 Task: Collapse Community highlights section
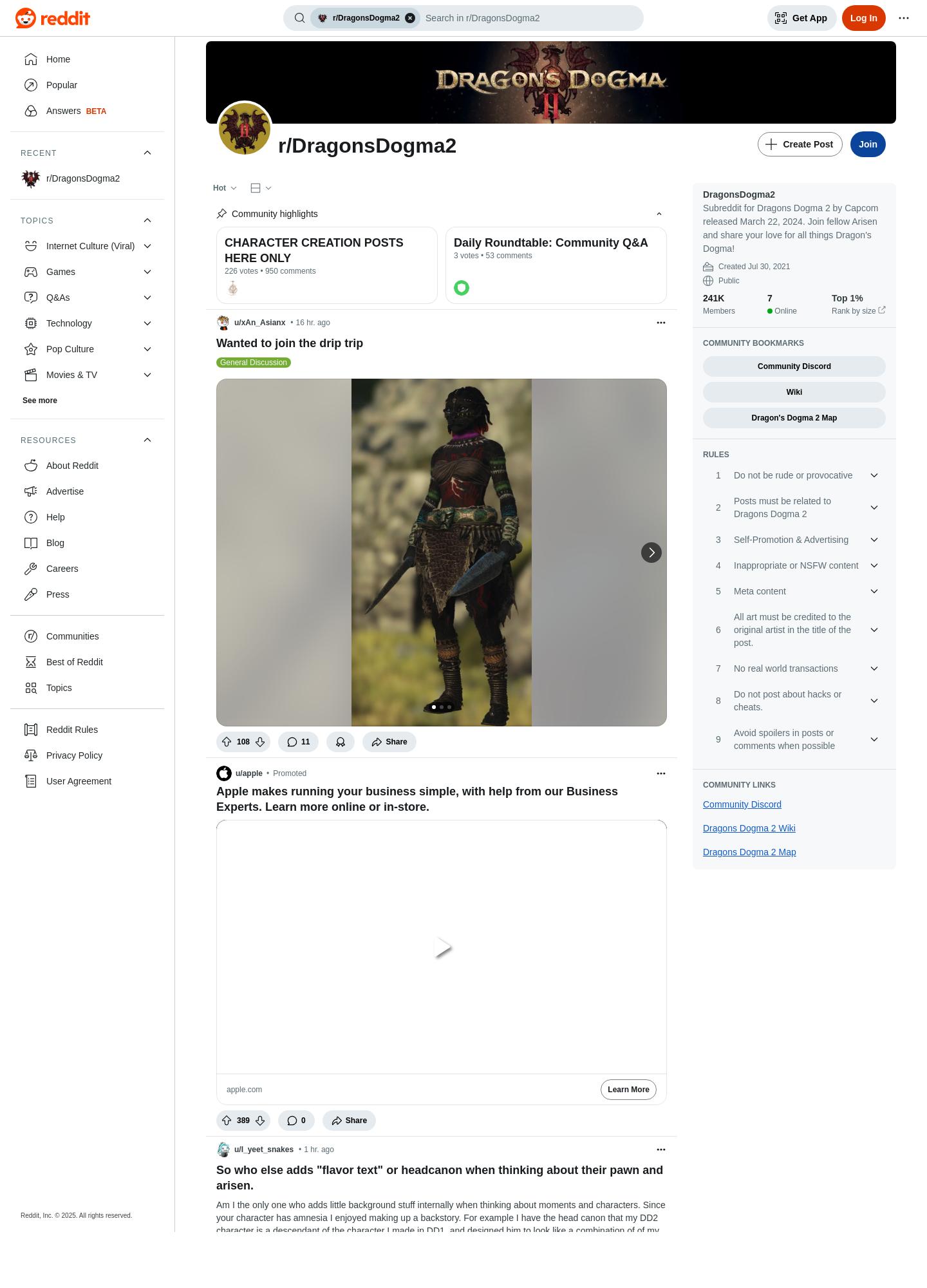(659, 214)
